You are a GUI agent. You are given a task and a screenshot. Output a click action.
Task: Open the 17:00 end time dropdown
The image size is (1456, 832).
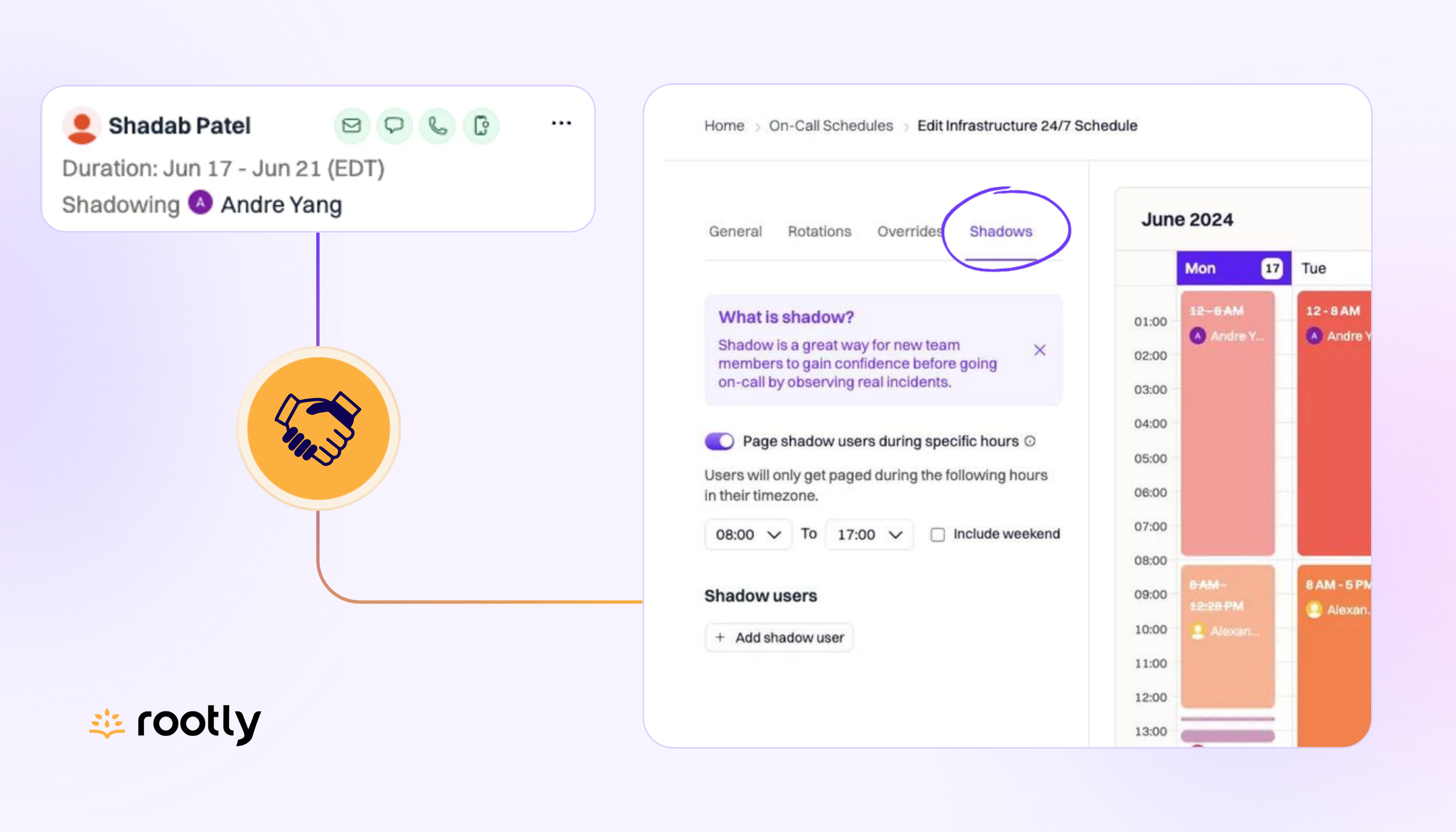[869, 534]
